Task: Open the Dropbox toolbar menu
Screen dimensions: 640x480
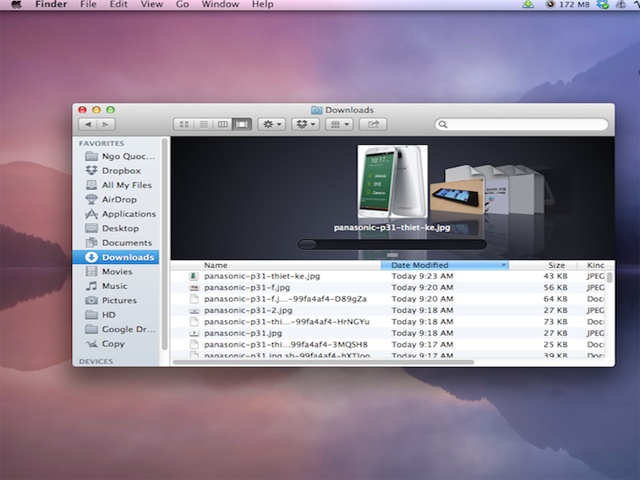Action: coord(305,124)
